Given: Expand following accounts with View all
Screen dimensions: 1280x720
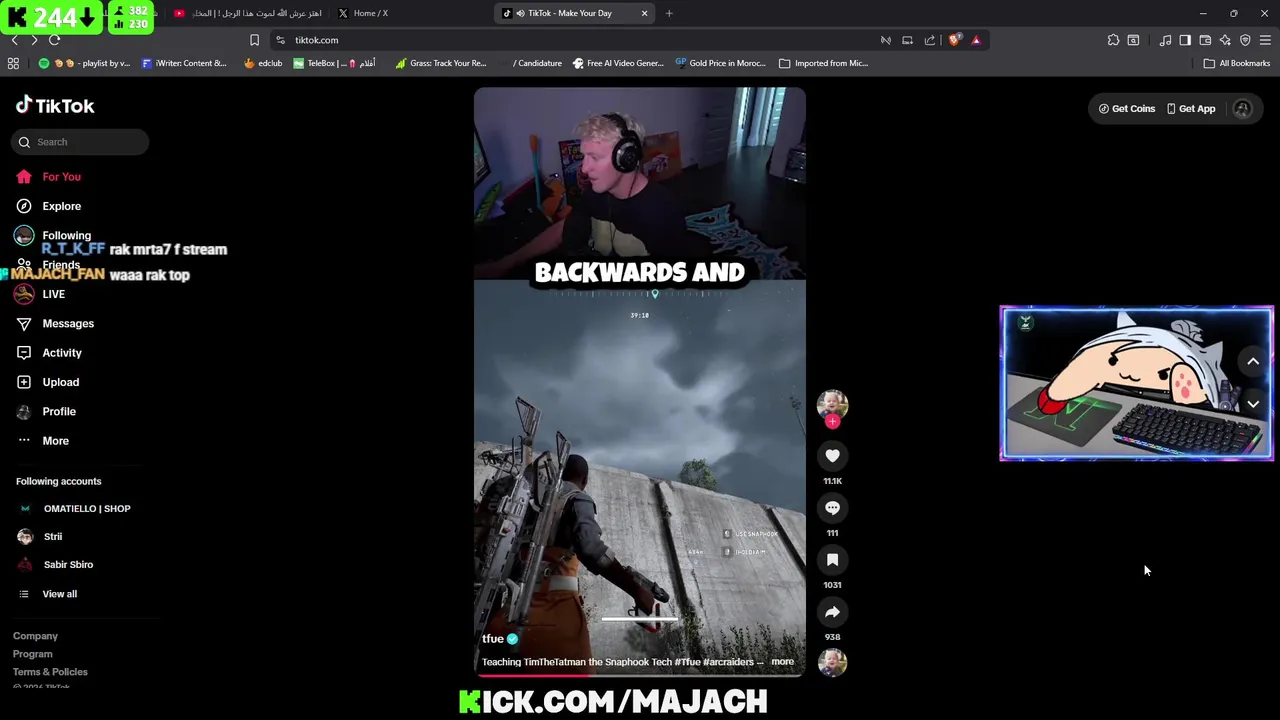Looking at the screenshot, I should pos(48,594).
